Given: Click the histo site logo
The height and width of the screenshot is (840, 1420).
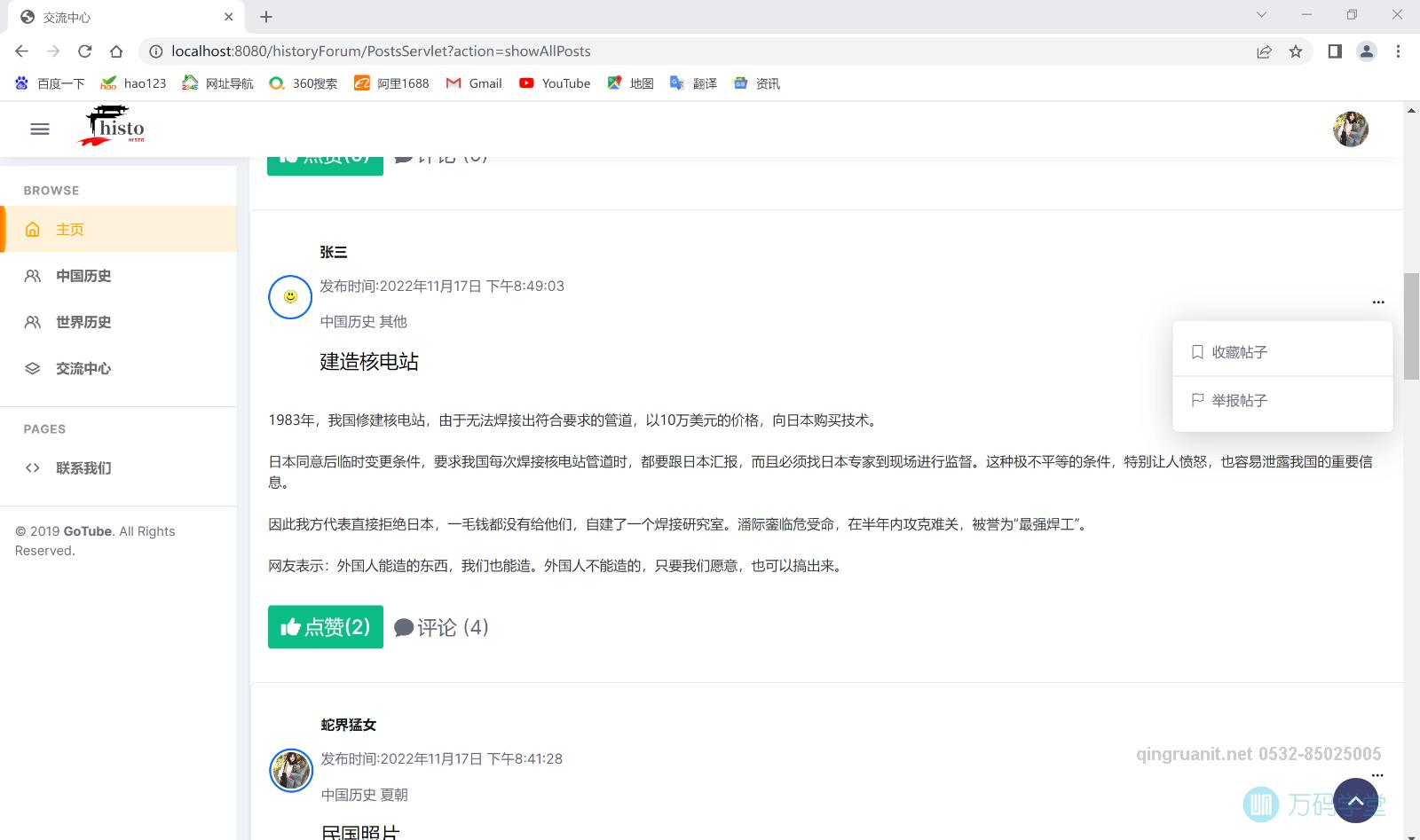Looking at the screenshot, I should (114, 127).
